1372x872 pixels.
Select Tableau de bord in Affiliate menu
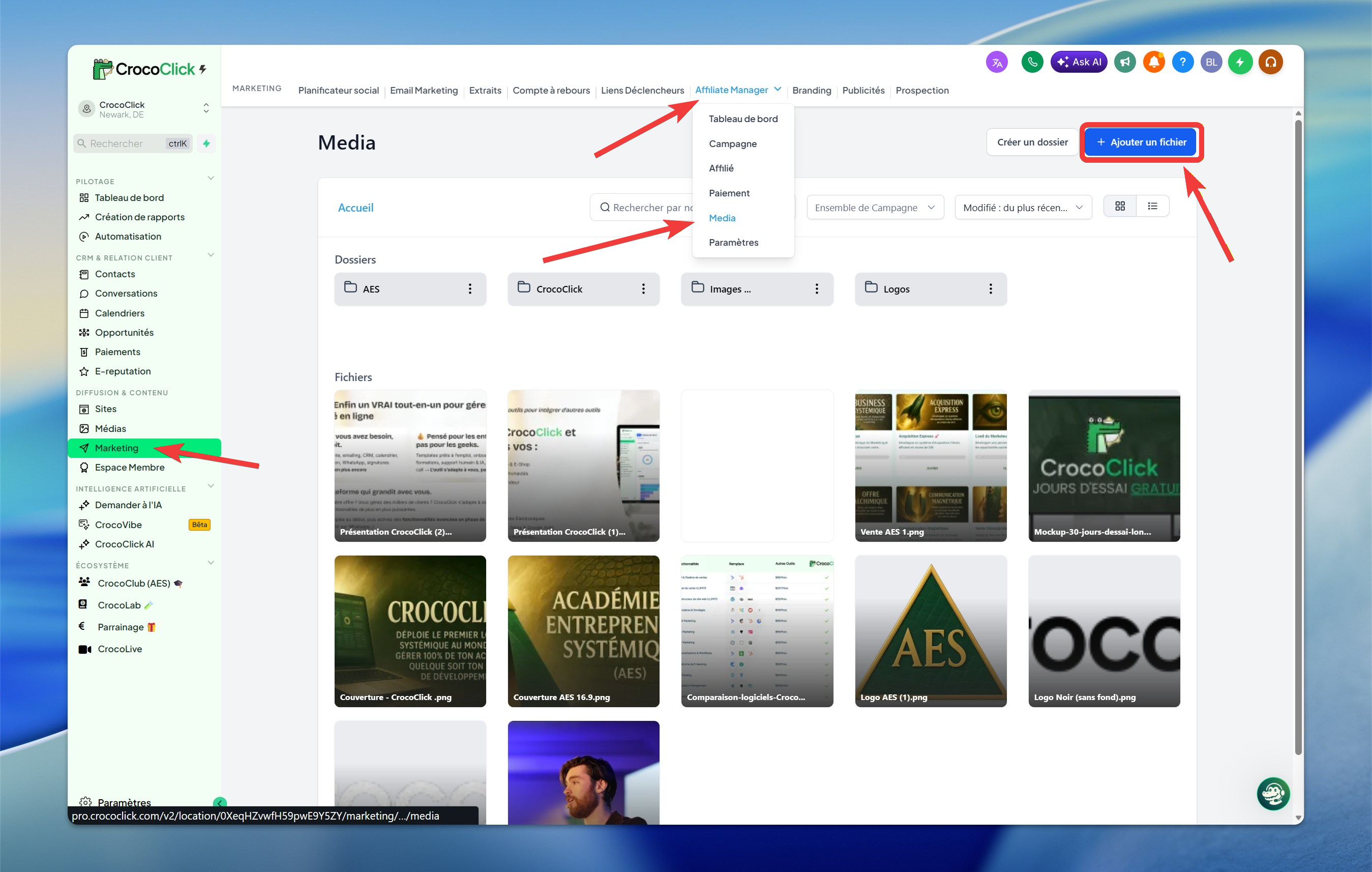click(x=743, y=119)
